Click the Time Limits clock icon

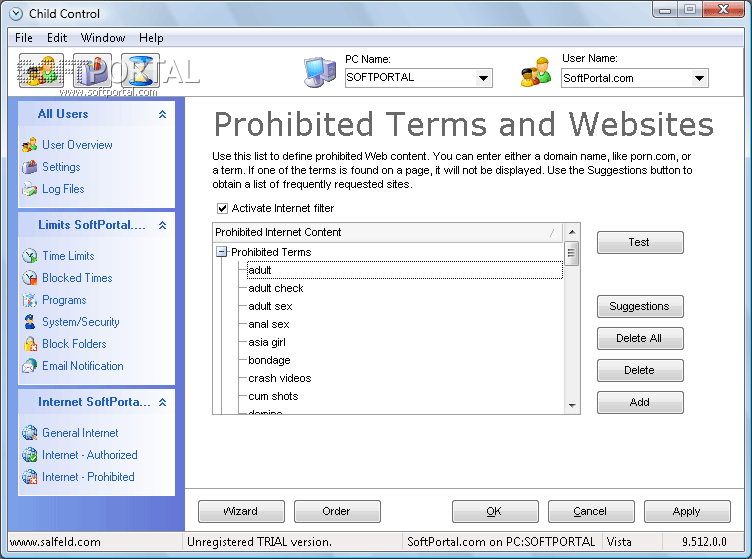[x=30, y=256]
